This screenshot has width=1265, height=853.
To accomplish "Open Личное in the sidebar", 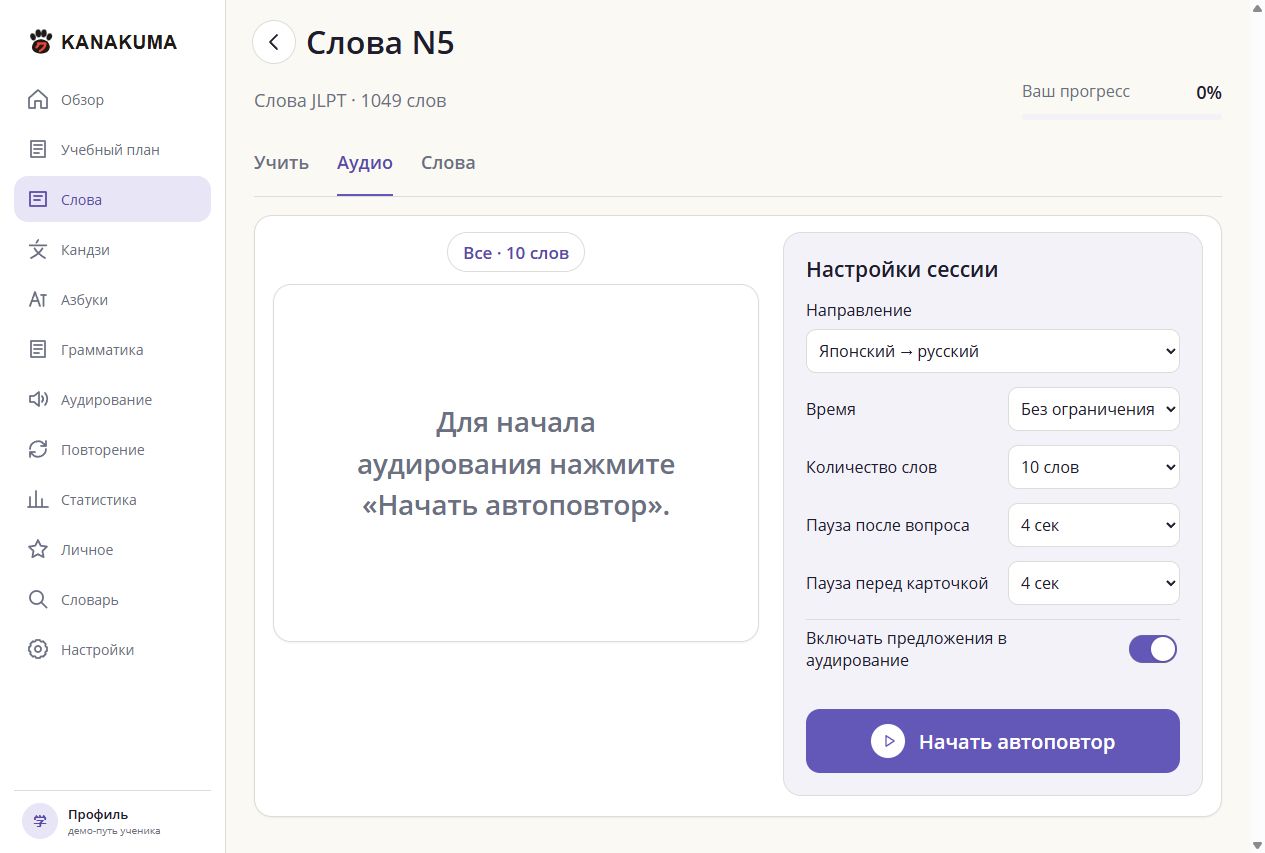I will (x=112, y=550).
